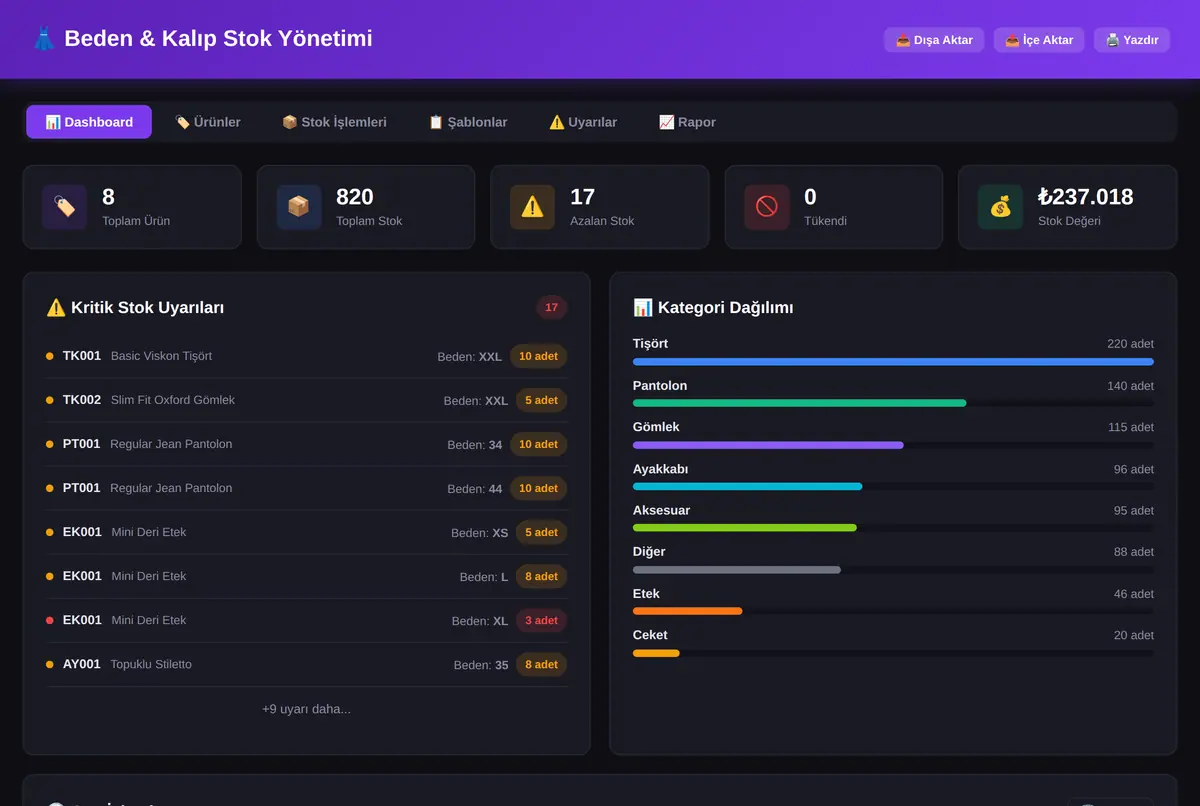Click the 'Beden & Kalıp Stok Yönetimi' title
The width and height of the screenshot is (1200, 806).
[x=218, y=39]
